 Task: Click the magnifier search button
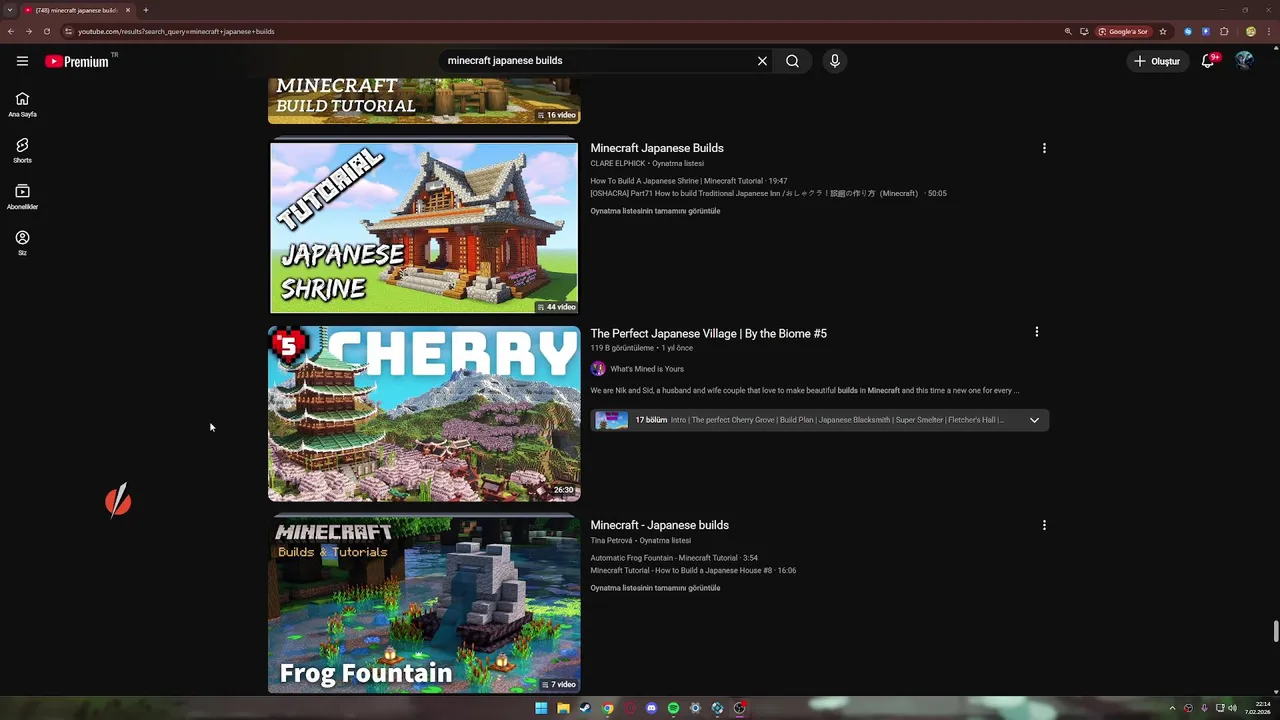792,61
